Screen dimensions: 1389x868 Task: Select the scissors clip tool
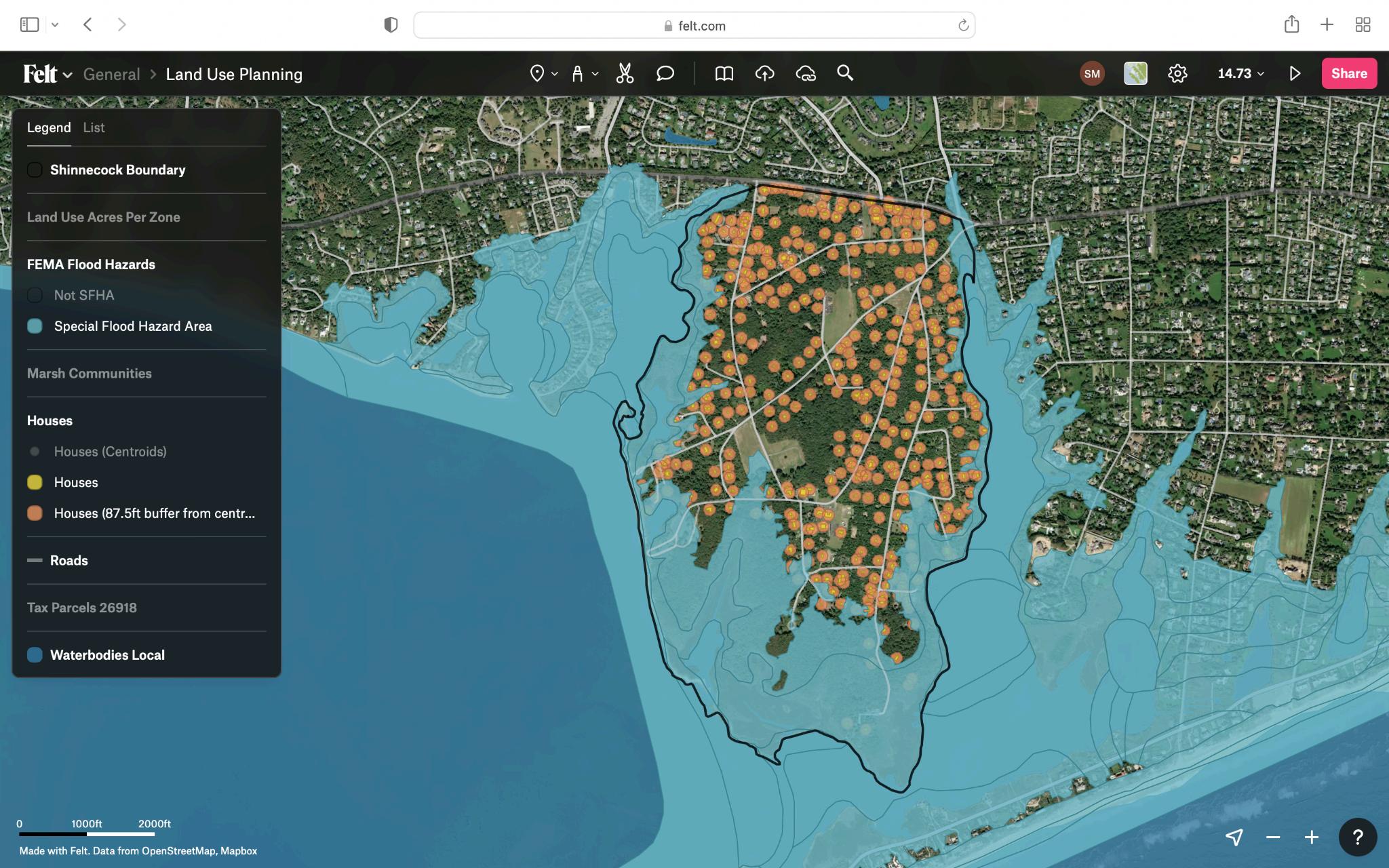[x=625, y=73]
